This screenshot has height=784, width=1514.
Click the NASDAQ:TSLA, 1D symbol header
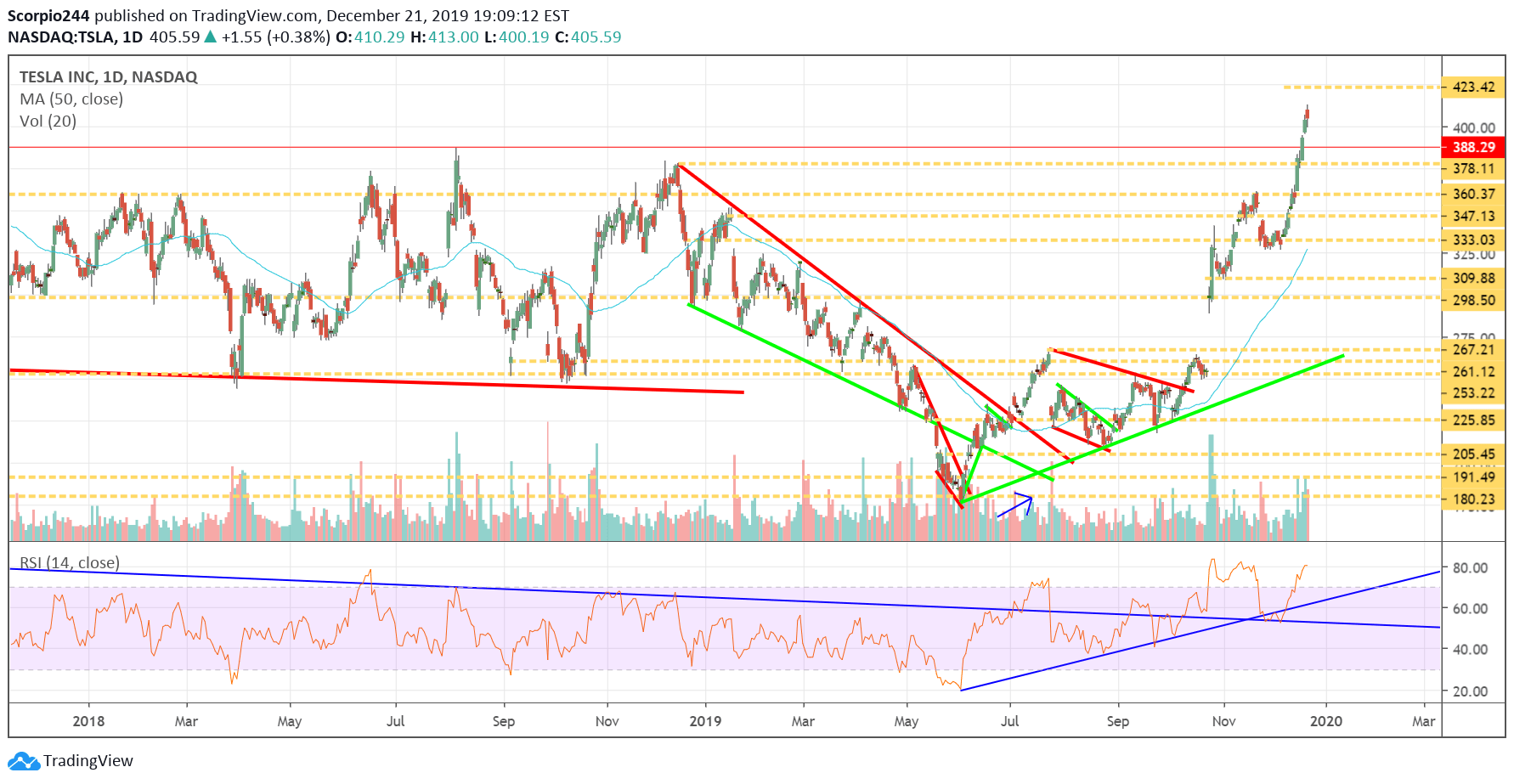point(76,37)
